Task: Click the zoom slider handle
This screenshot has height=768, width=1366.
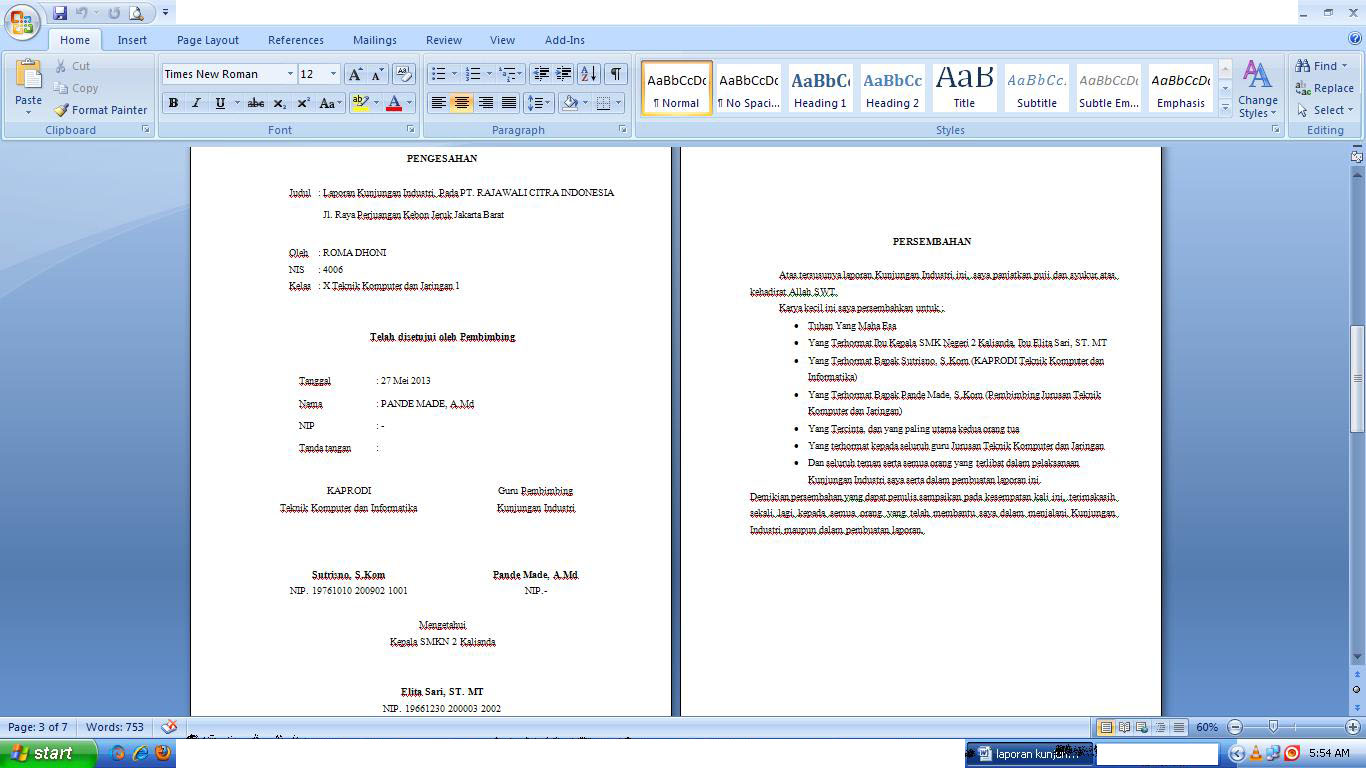Action: click(1273, 727)
